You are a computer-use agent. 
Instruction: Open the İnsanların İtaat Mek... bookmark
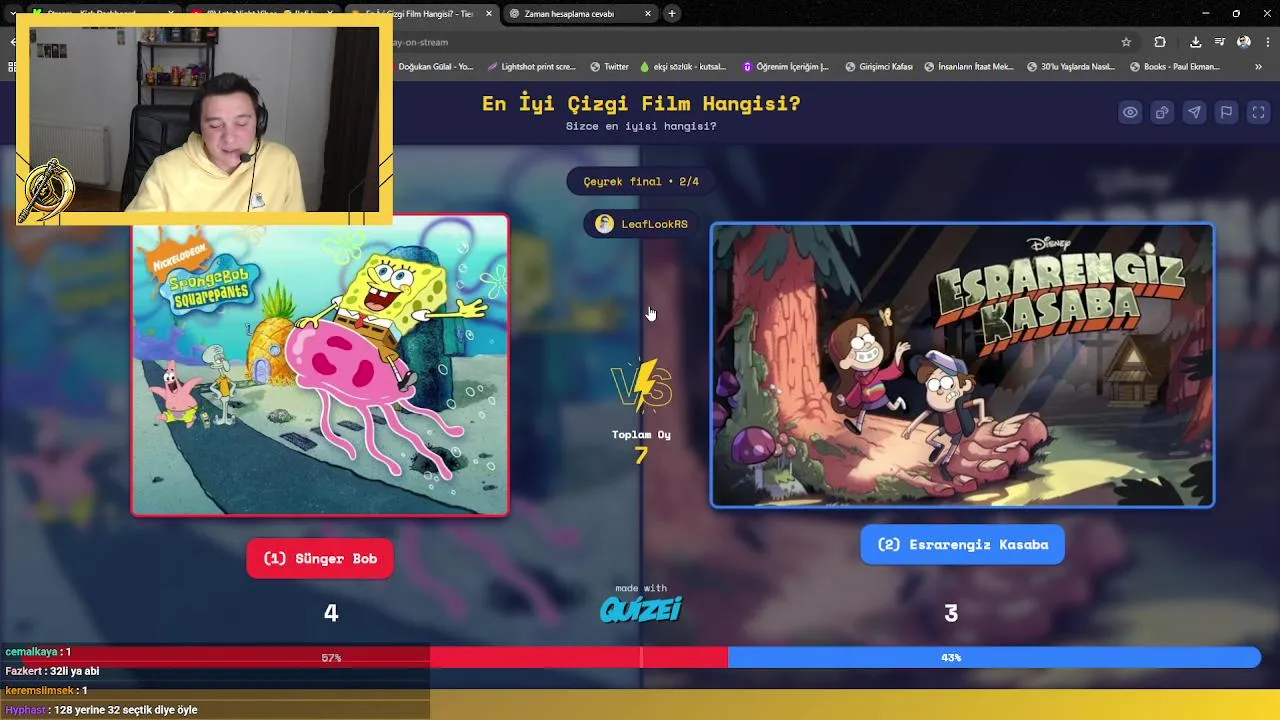click(969, 67)
